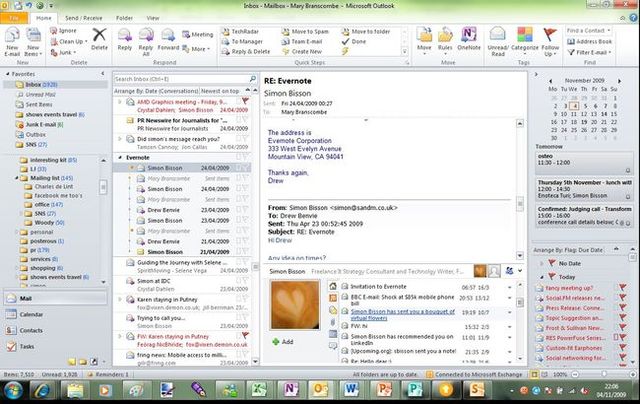Mark Press Release task flag complete

click(x=622, y=307)
